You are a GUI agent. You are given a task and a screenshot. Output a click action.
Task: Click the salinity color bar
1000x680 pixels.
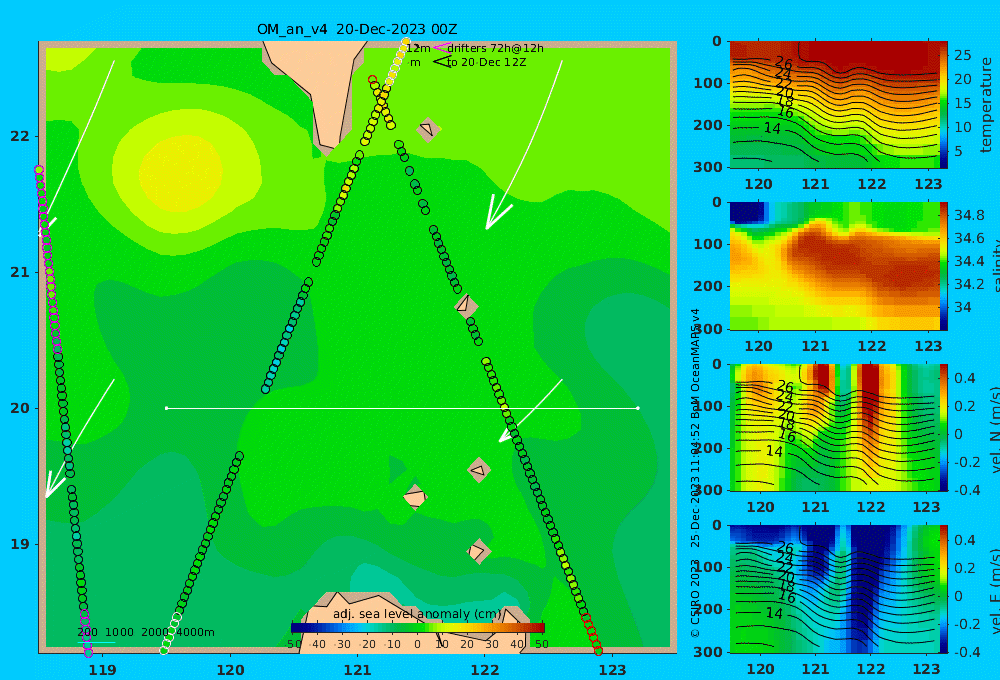(943, 266)
